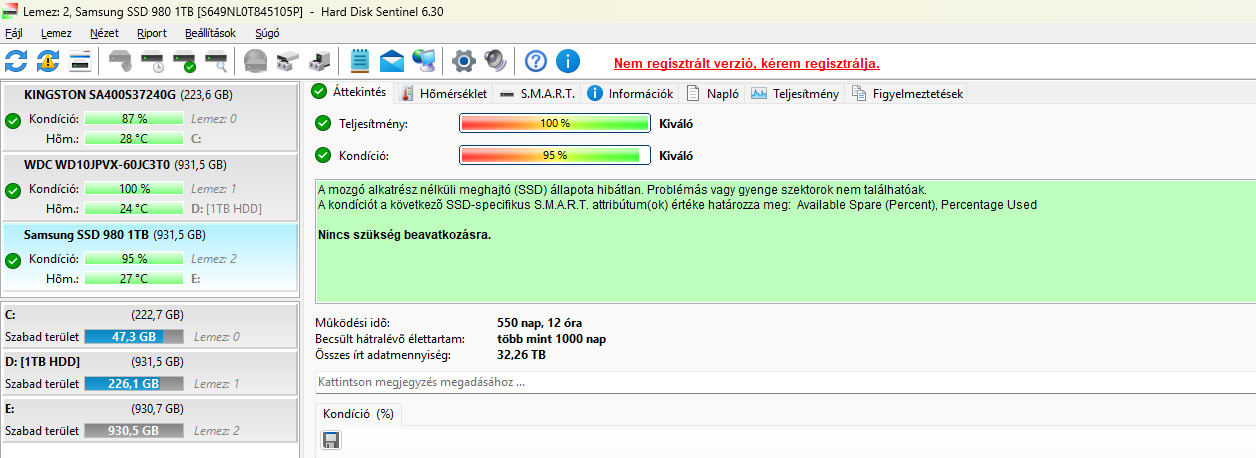
Task: Click the WDC temperature 24 °C bar
Action: coord(134,209)
